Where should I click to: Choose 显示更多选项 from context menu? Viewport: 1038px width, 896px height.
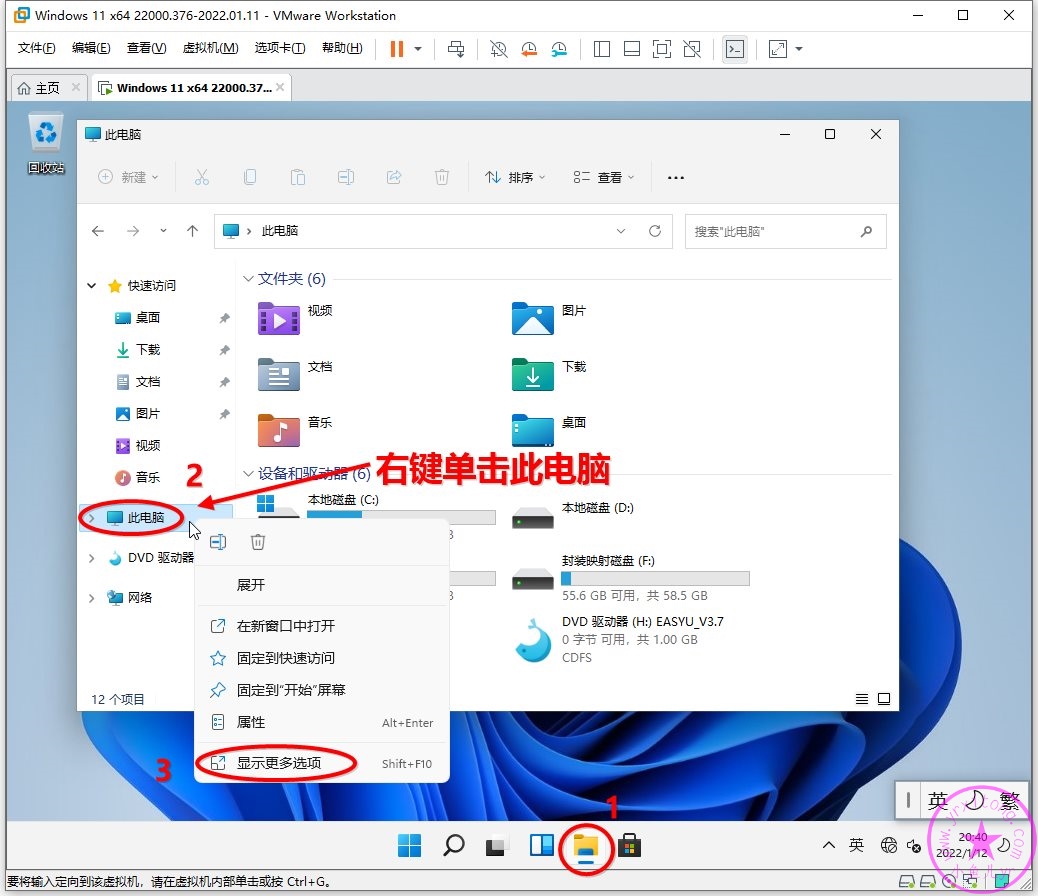322,764
